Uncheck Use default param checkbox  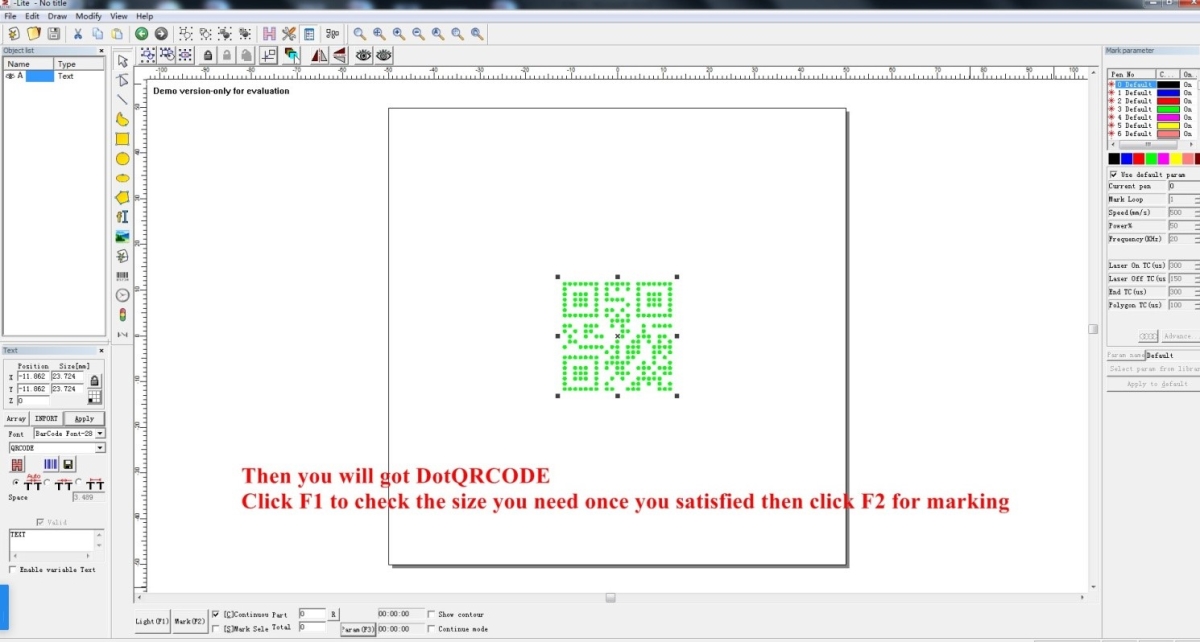(x=1114, y=174)
